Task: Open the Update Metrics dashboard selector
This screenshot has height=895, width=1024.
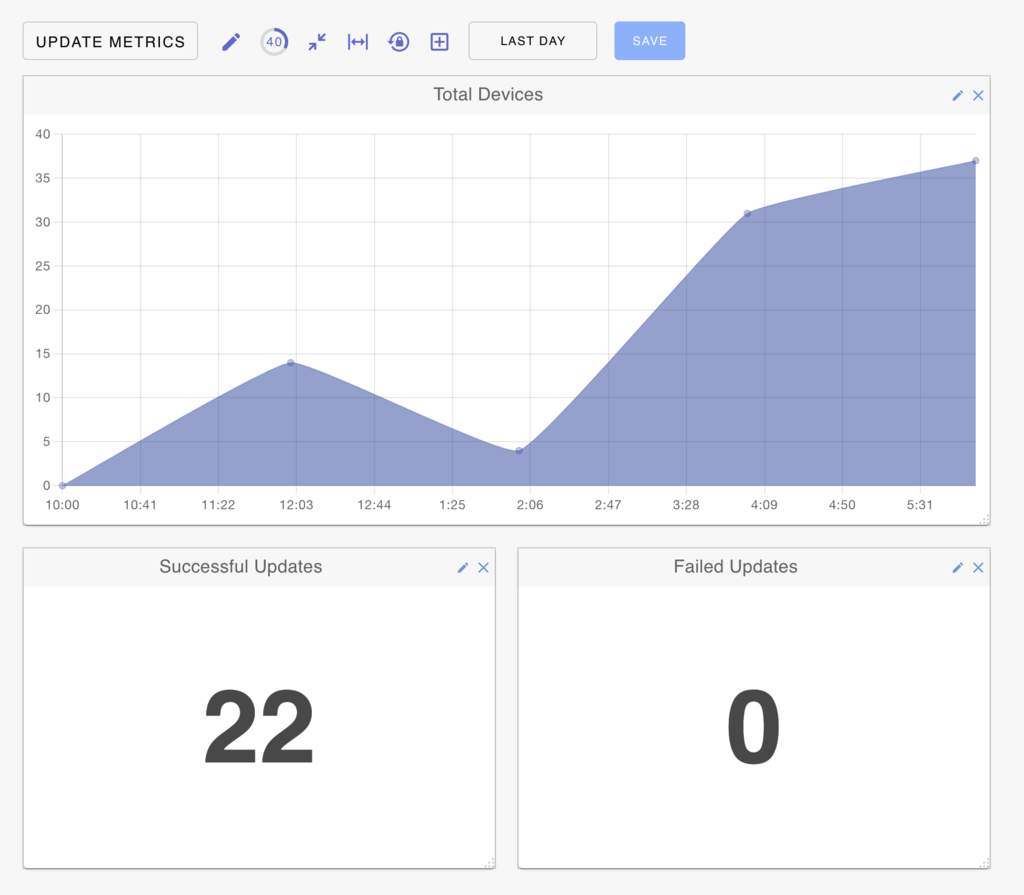Action: [110, 41]
